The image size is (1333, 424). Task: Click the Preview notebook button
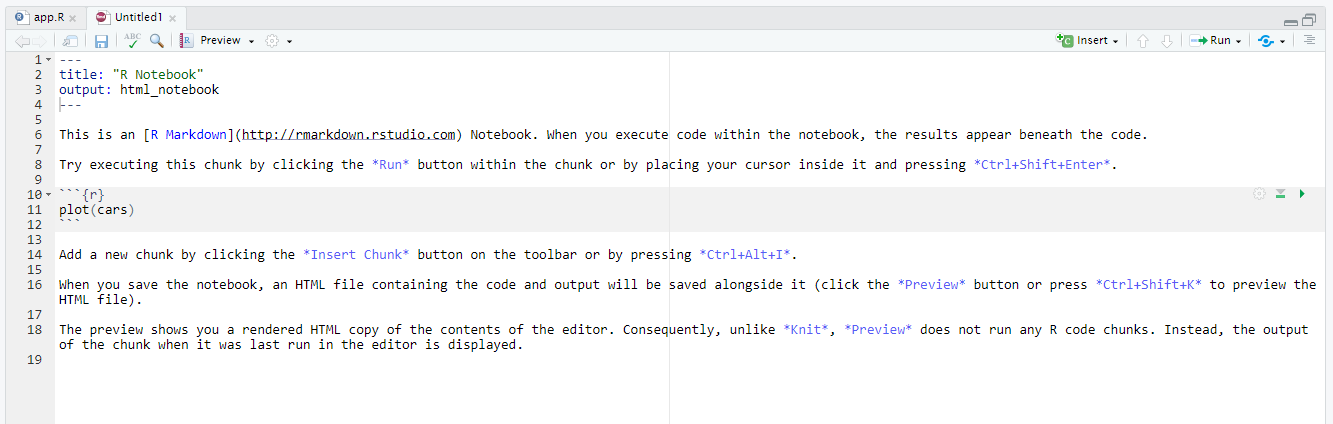tap(211, 41)
